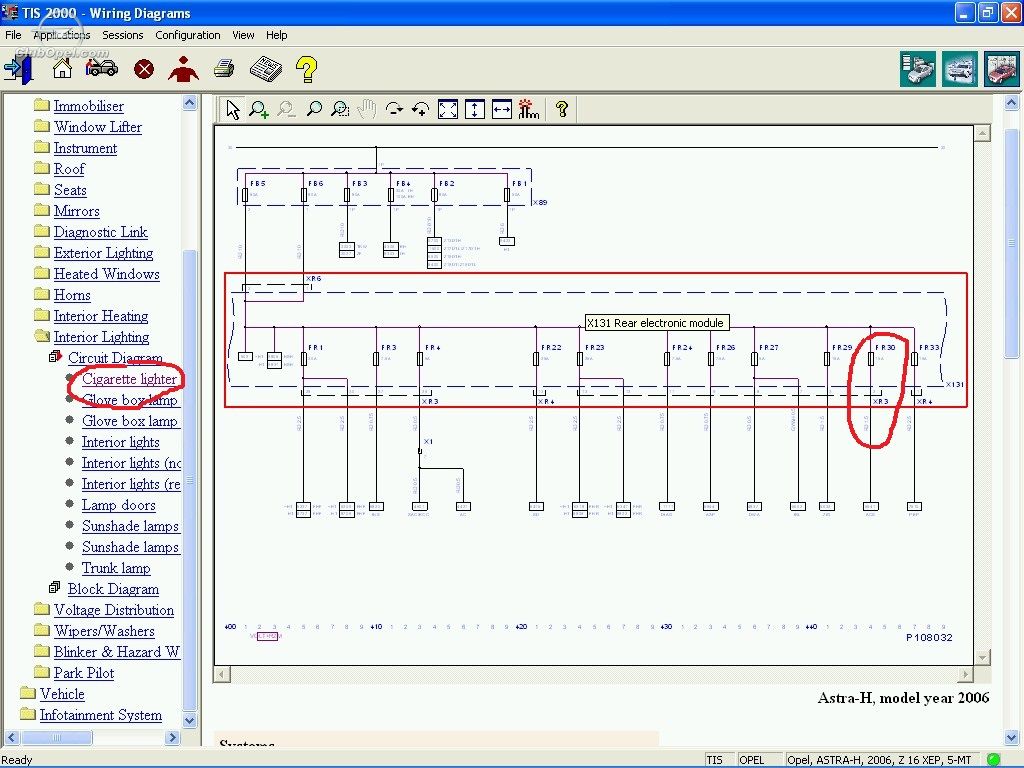
Task: Click diagram horizontal scroll left arrow
Action: click(x=222, y=674)
